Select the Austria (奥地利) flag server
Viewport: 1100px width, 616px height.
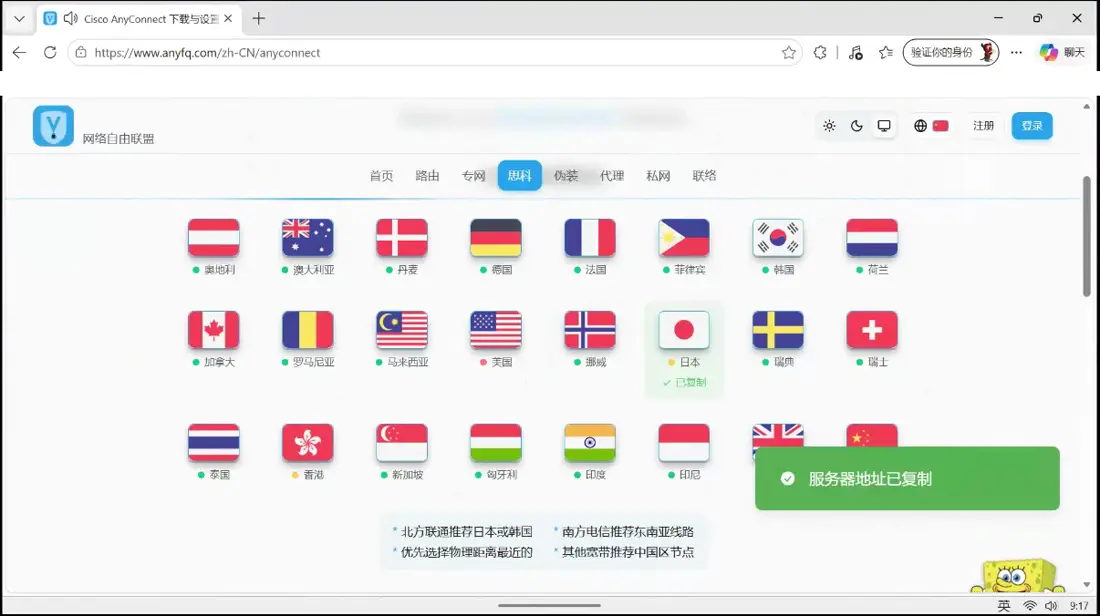point(214,238)
